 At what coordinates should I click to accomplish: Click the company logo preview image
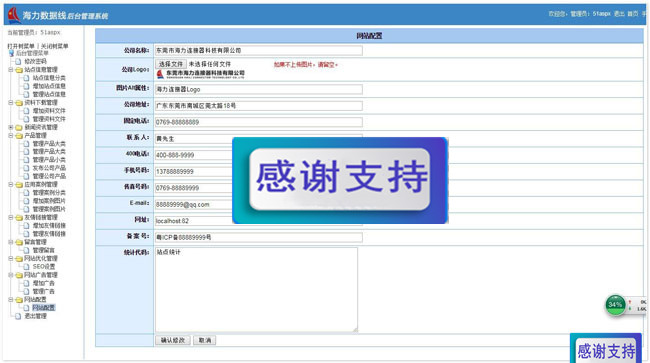(x=201, y=74)
